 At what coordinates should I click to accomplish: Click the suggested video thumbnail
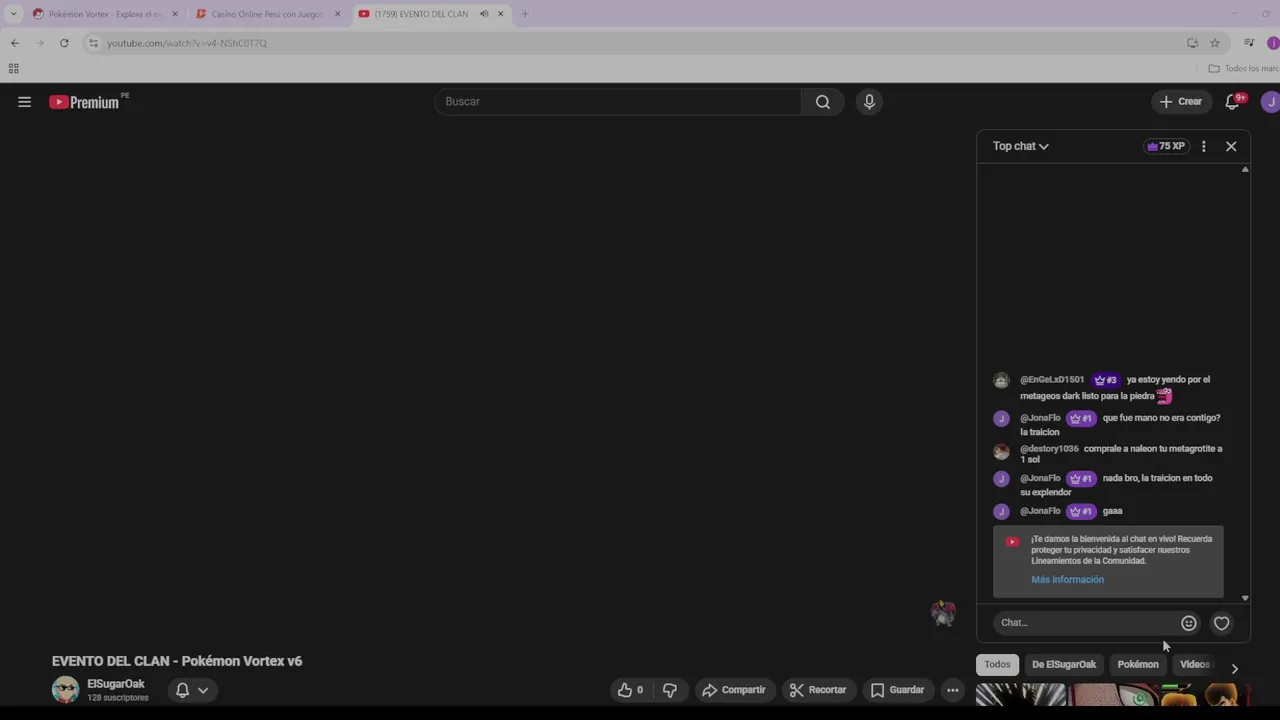click(x=1110, y=695)
